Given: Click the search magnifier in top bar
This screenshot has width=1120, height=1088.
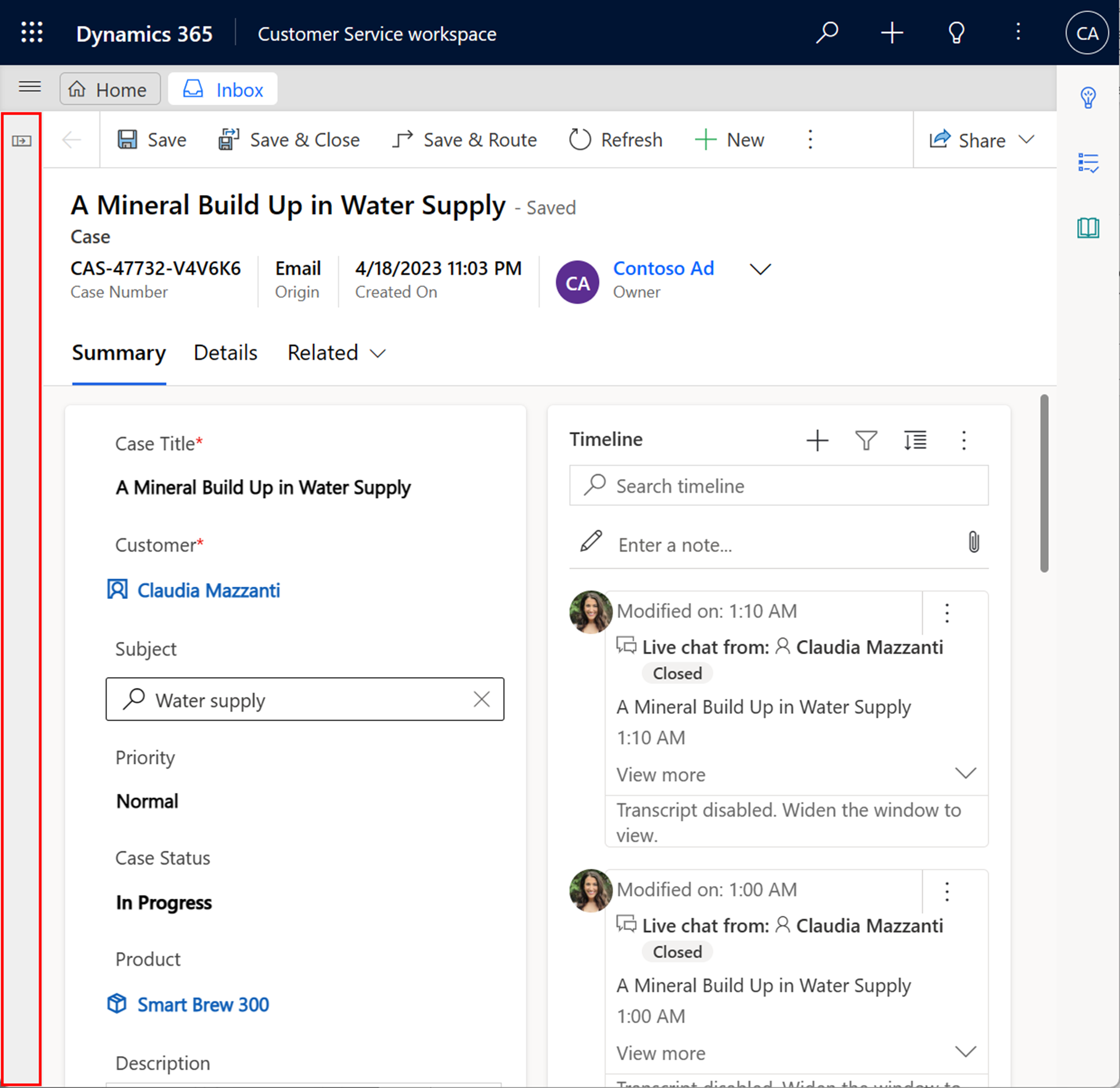Looking at the screenshot, I should pos(827,32).
